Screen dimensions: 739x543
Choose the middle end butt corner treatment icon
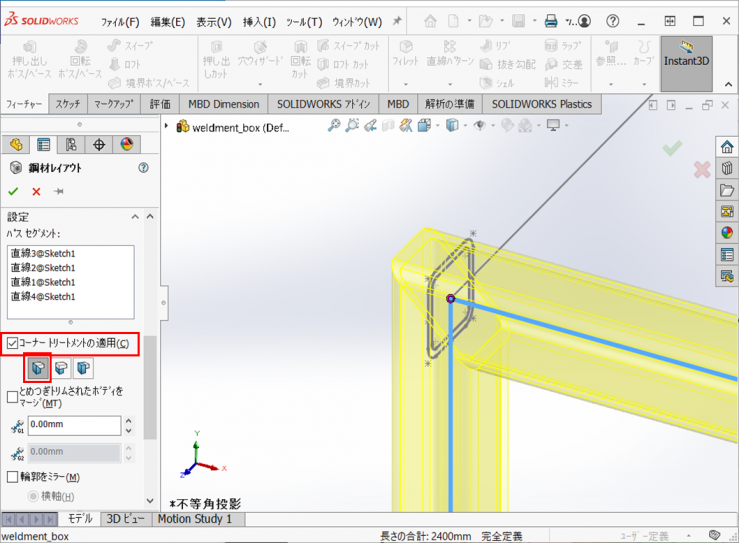pyautogui.click(x=61, y=368)
